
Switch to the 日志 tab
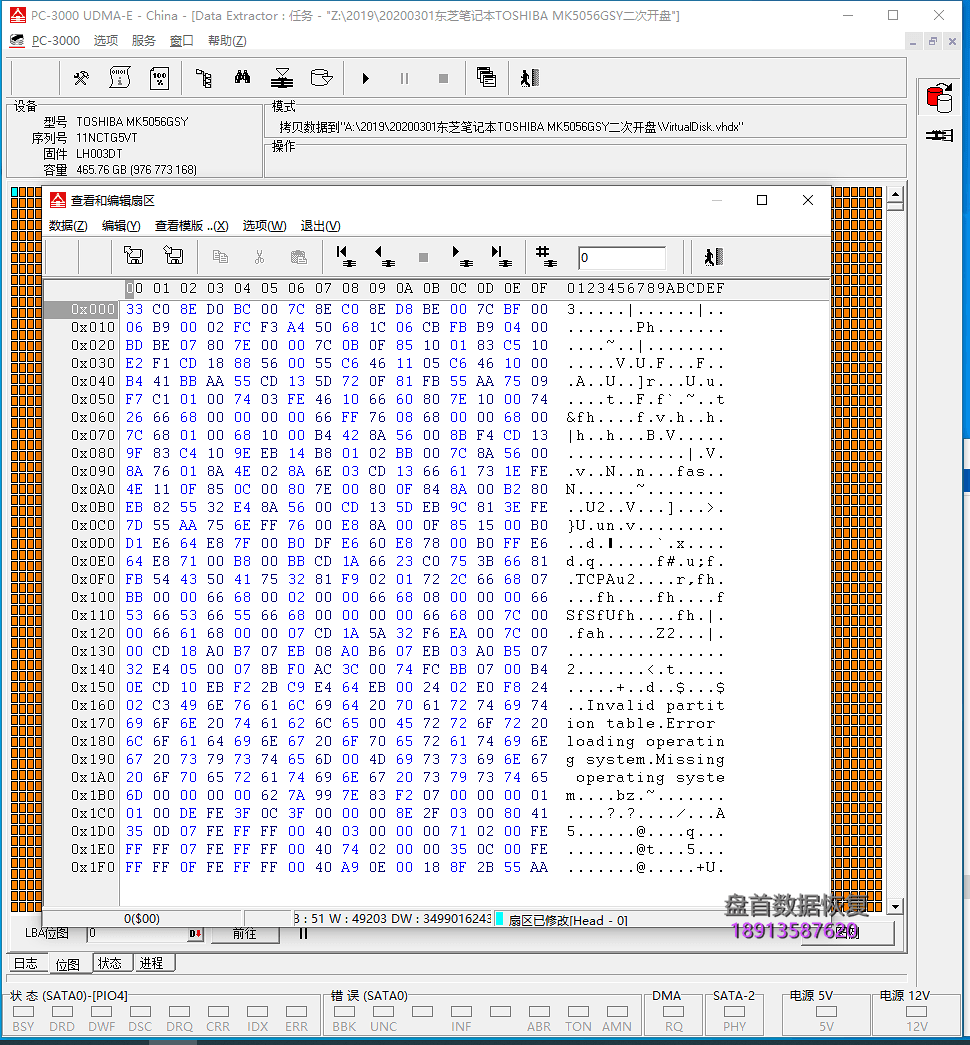click(26, 963)
